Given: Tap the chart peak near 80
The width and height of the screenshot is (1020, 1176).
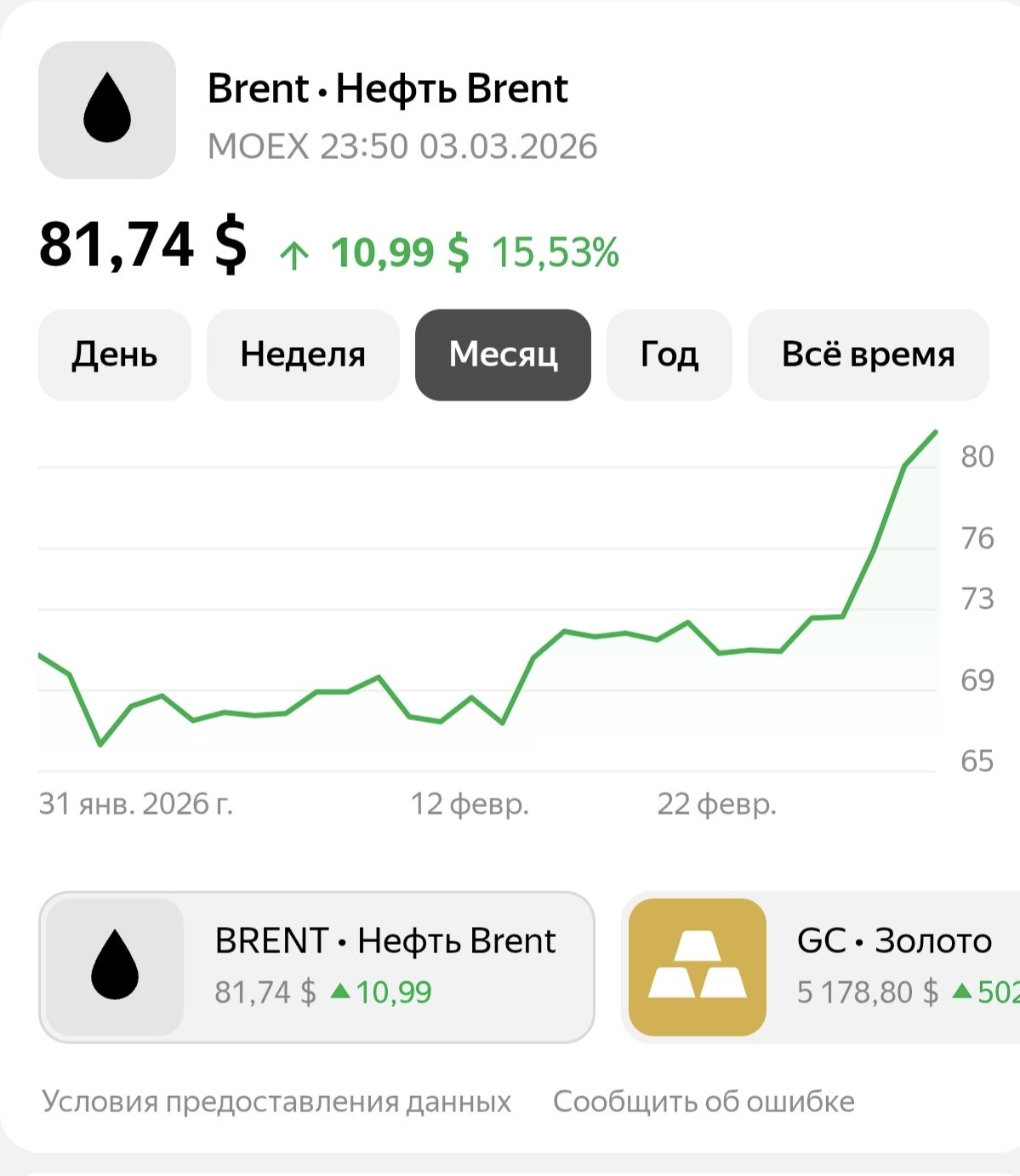Looking at the screenshot, I should point(936,433).
